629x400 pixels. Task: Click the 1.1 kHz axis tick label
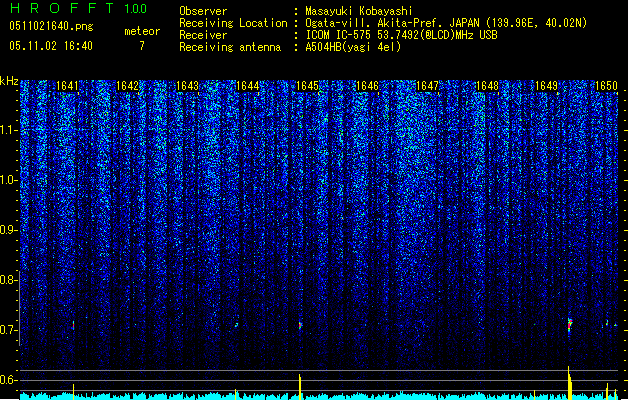(x=8, y=130)
